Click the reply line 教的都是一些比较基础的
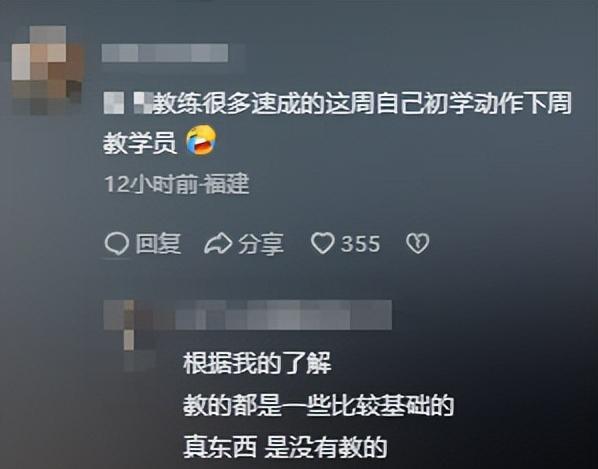 pos(318,405)
